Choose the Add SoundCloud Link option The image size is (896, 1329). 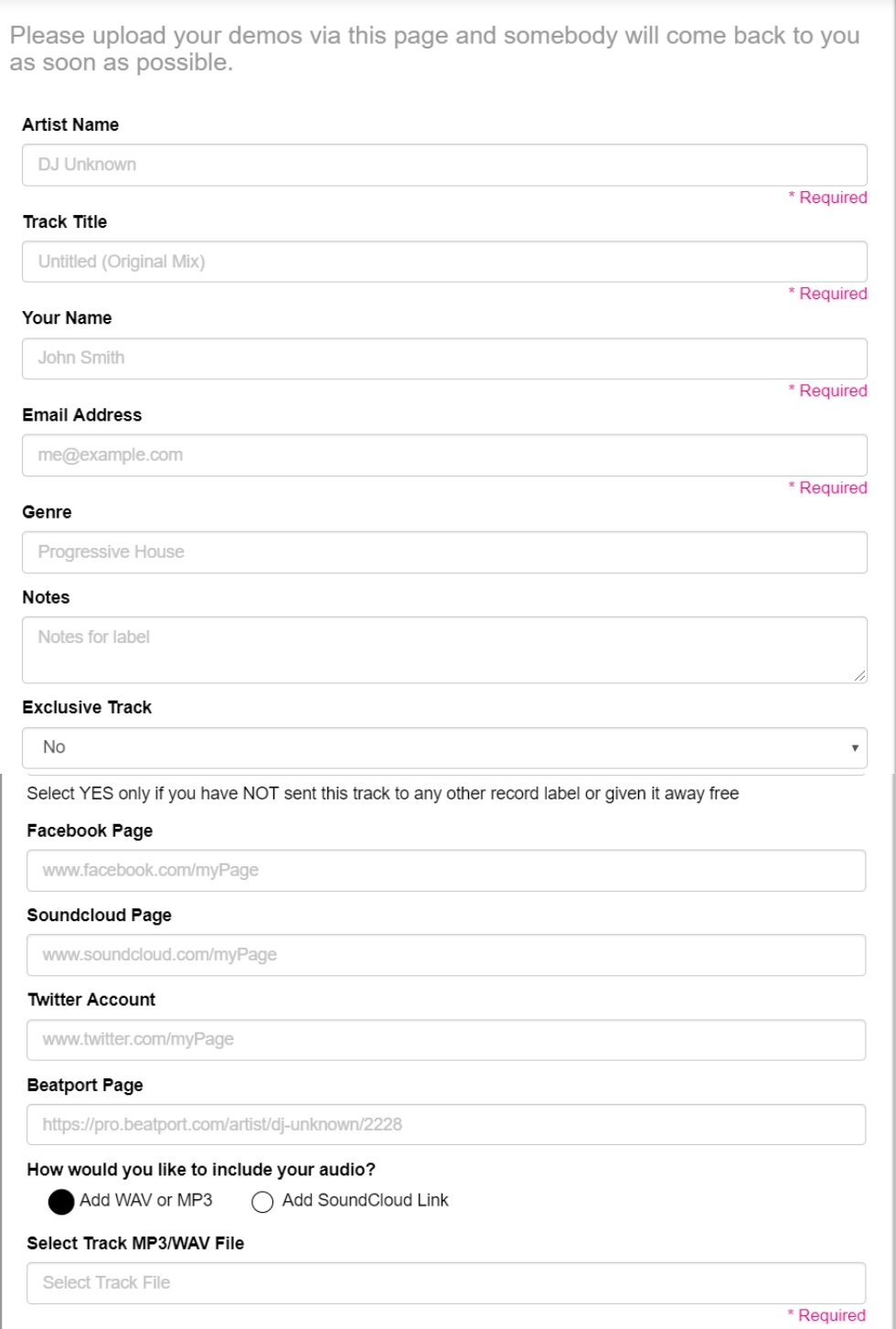262,1202
